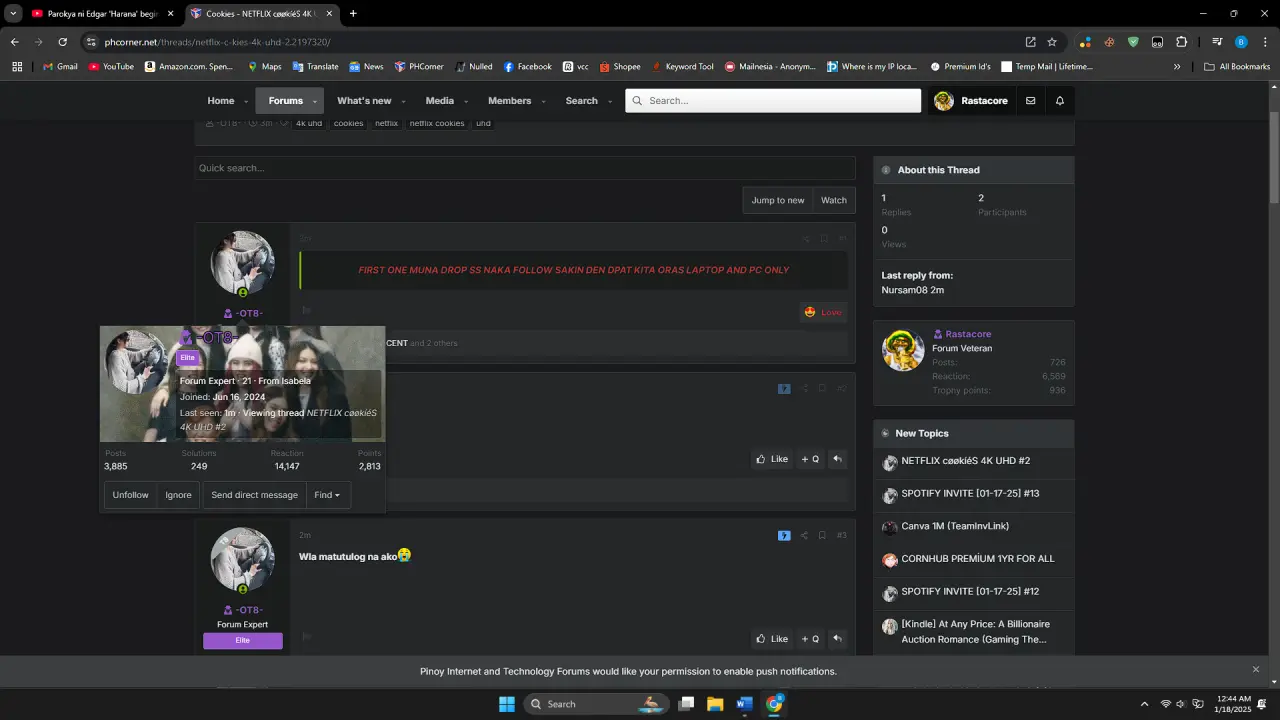
Task: Open the alerts bell icon in forum header
Action: click(1060, 101)
